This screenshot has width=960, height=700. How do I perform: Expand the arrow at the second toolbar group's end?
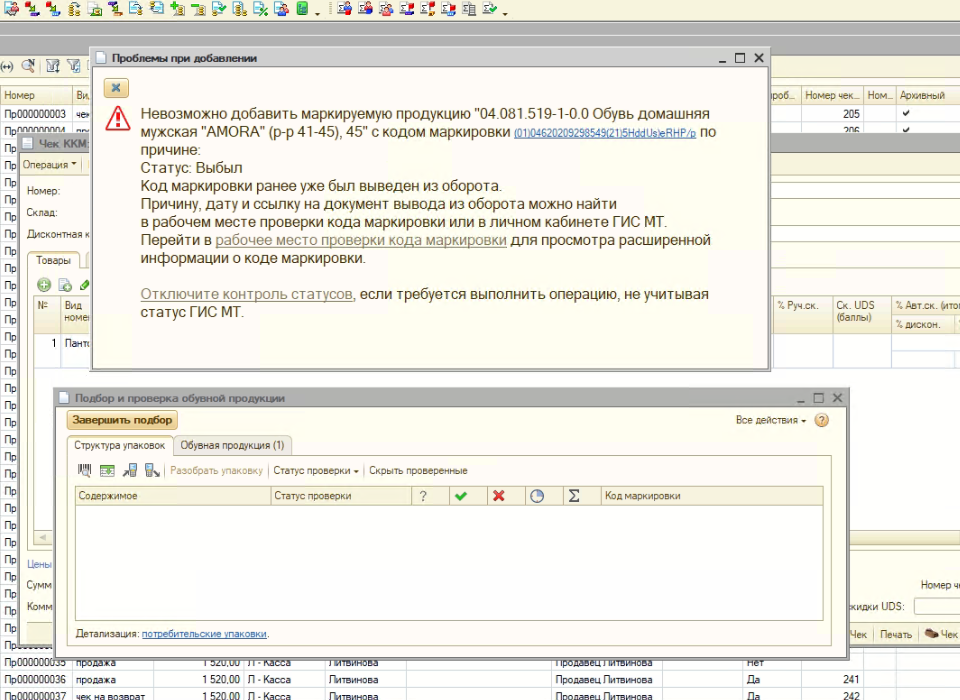(505, 12)
